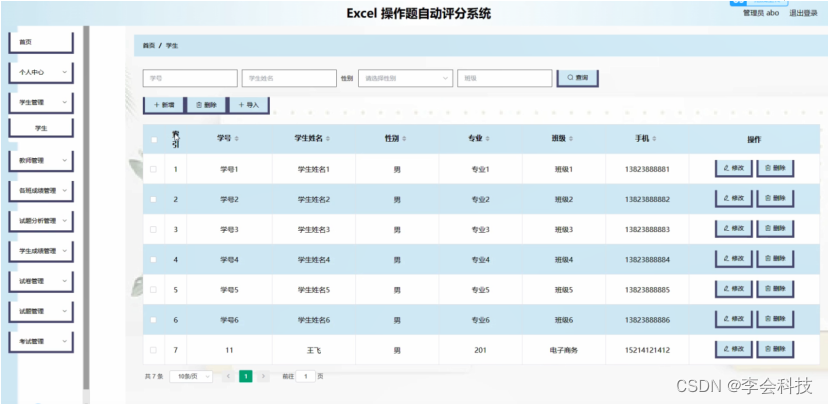Sort the table by 学号 column arrows

click(x=237, y=139)
